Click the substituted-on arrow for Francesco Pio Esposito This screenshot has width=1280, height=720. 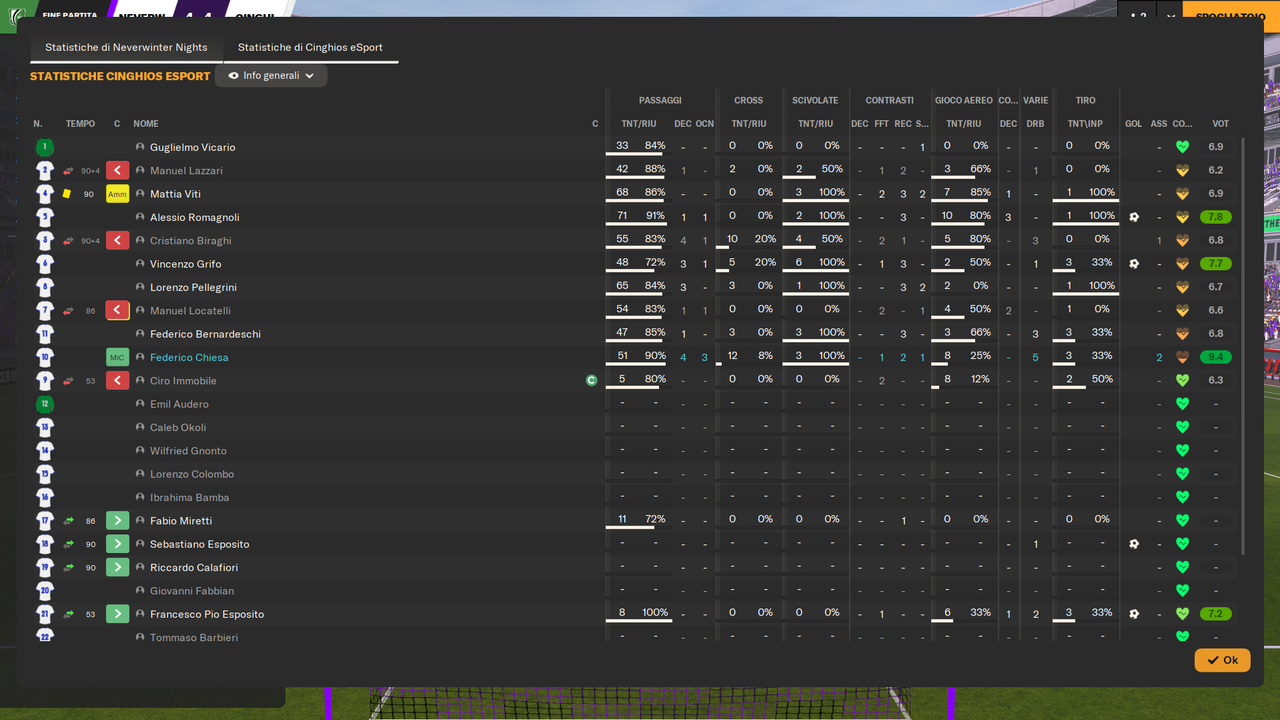click(x=117, y=614)
